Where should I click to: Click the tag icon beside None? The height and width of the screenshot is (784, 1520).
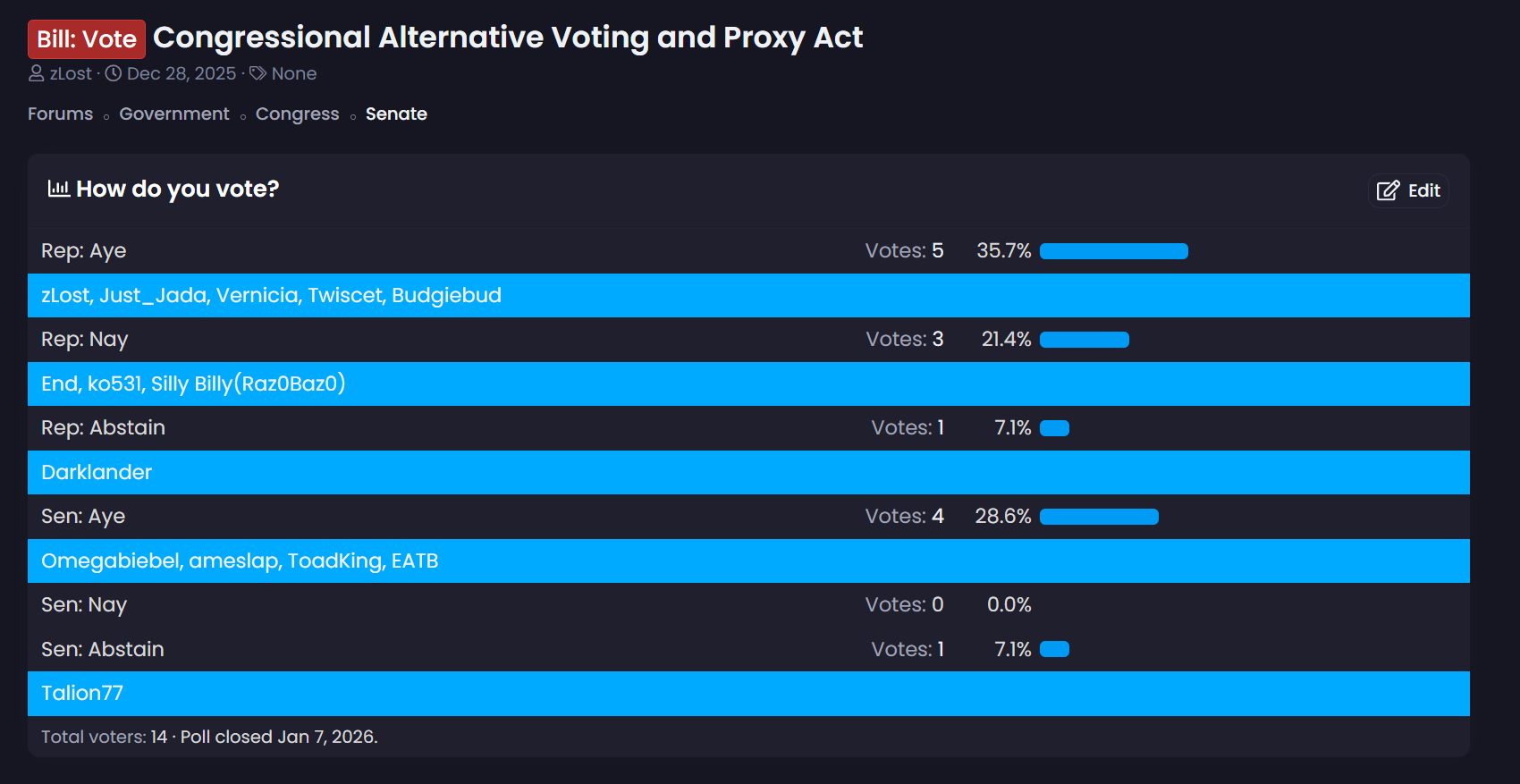[x=258, y=73]
